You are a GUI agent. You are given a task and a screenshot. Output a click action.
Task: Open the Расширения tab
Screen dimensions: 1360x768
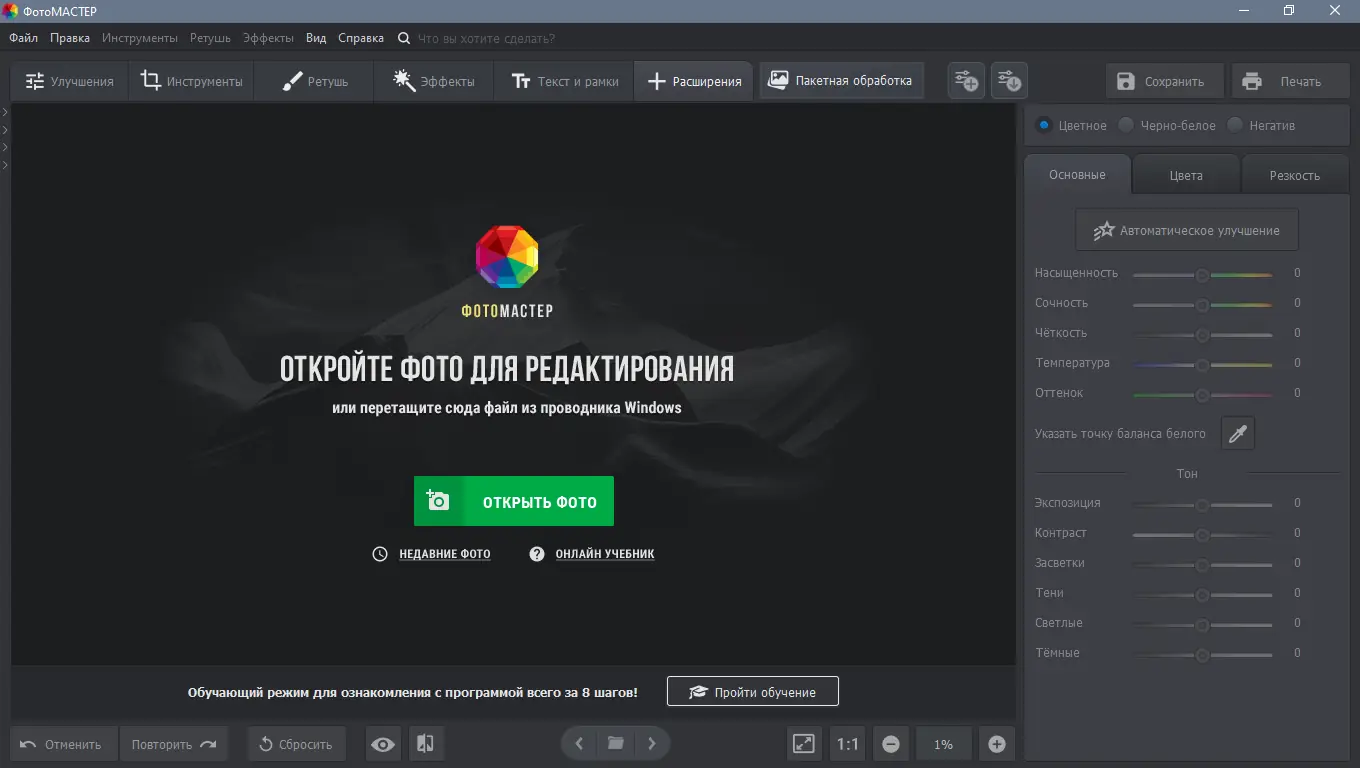[x=695, y=81]
